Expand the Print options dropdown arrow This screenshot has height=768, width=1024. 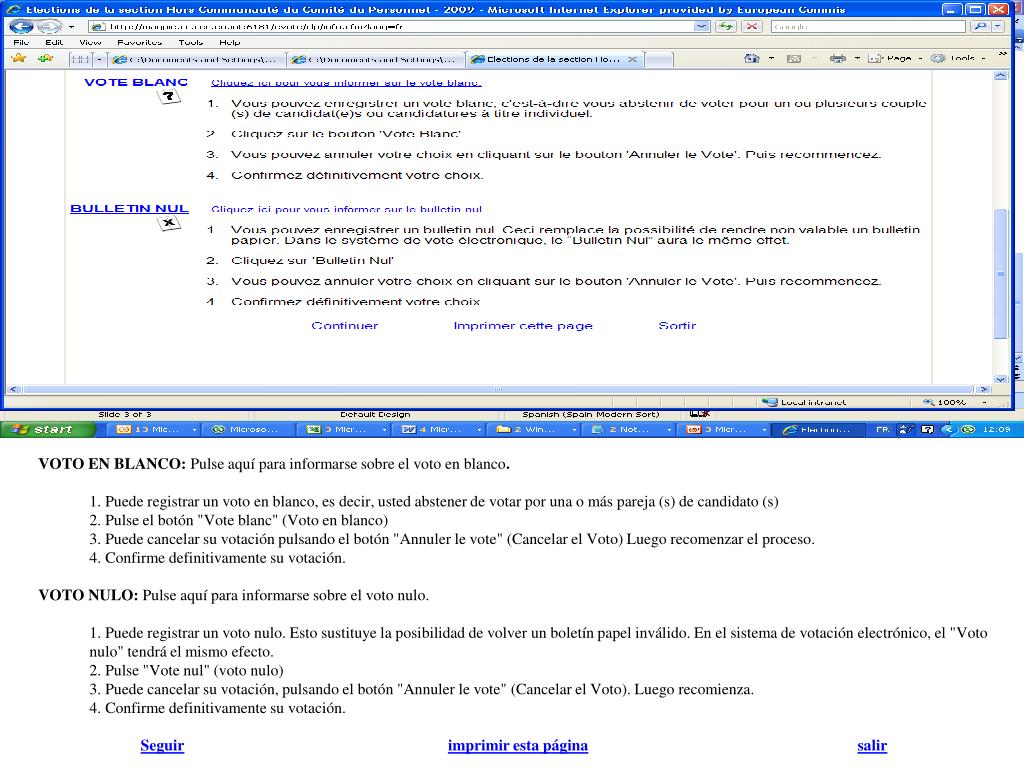857,58
